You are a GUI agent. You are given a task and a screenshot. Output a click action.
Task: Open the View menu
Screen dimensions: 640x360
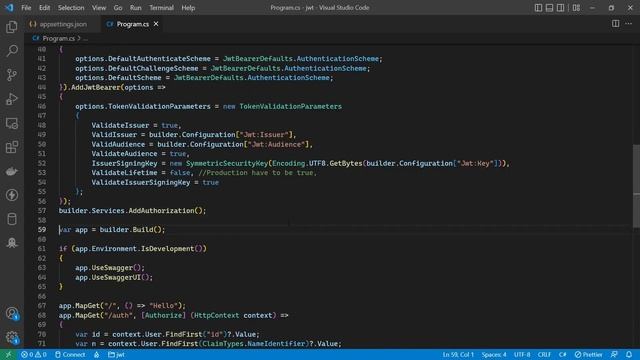point(99,8)
